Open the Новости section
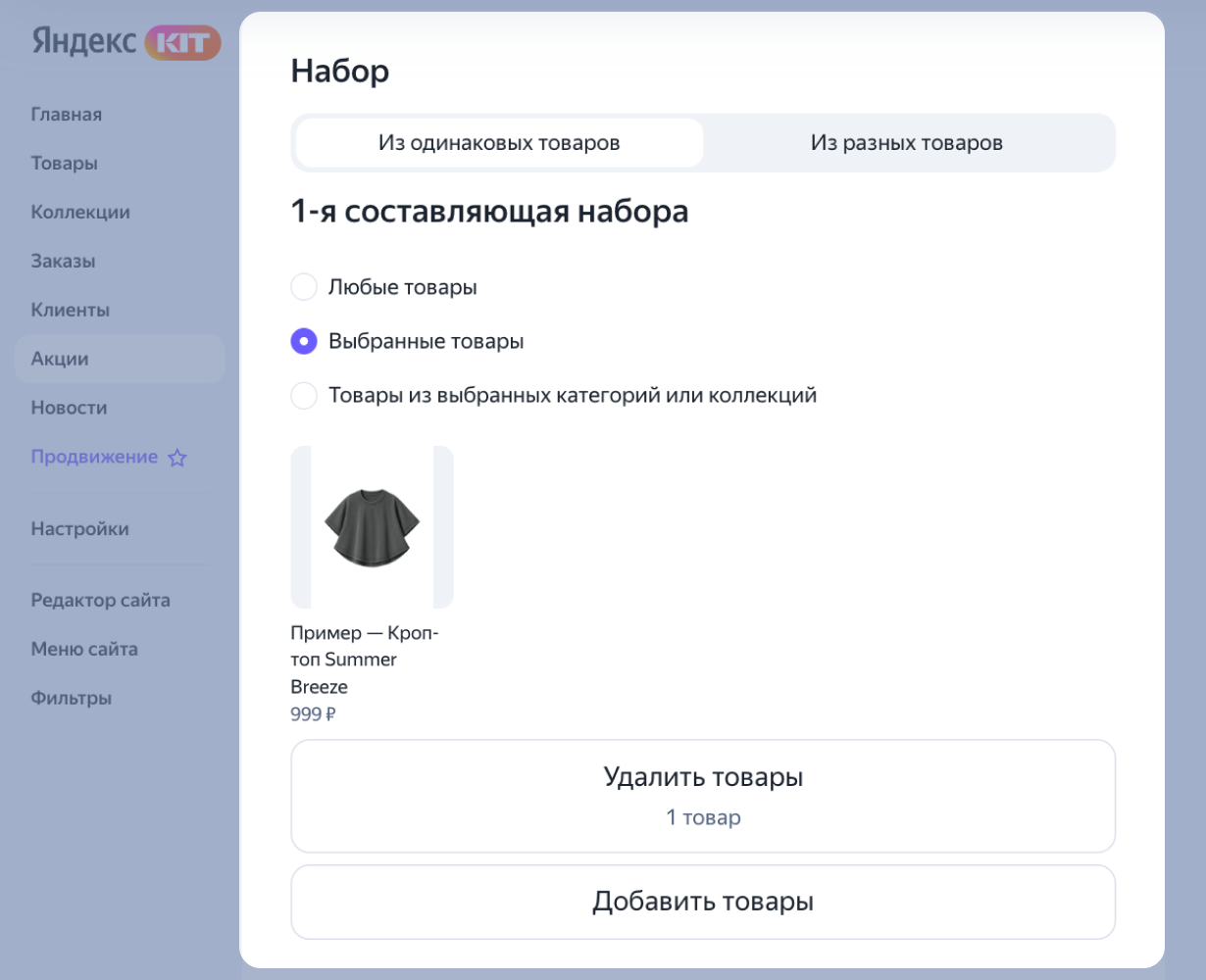Viewport: 1206px width, 980px height. (x=69, y=408)
